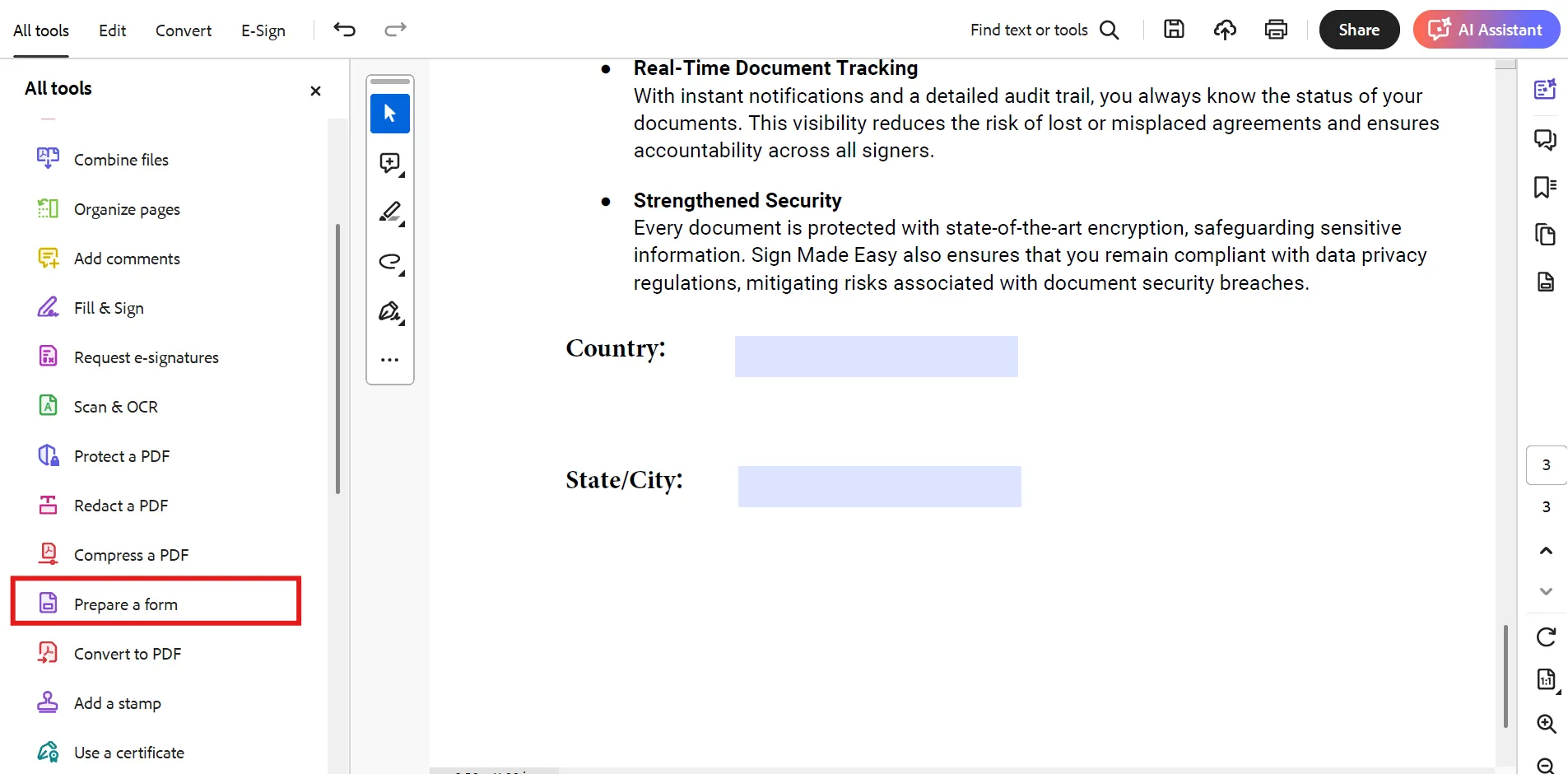Open more tools ellipsis in quick toolbar
Image resolution: width=1568 pixels, height=774 pixels.
(390, 360)
